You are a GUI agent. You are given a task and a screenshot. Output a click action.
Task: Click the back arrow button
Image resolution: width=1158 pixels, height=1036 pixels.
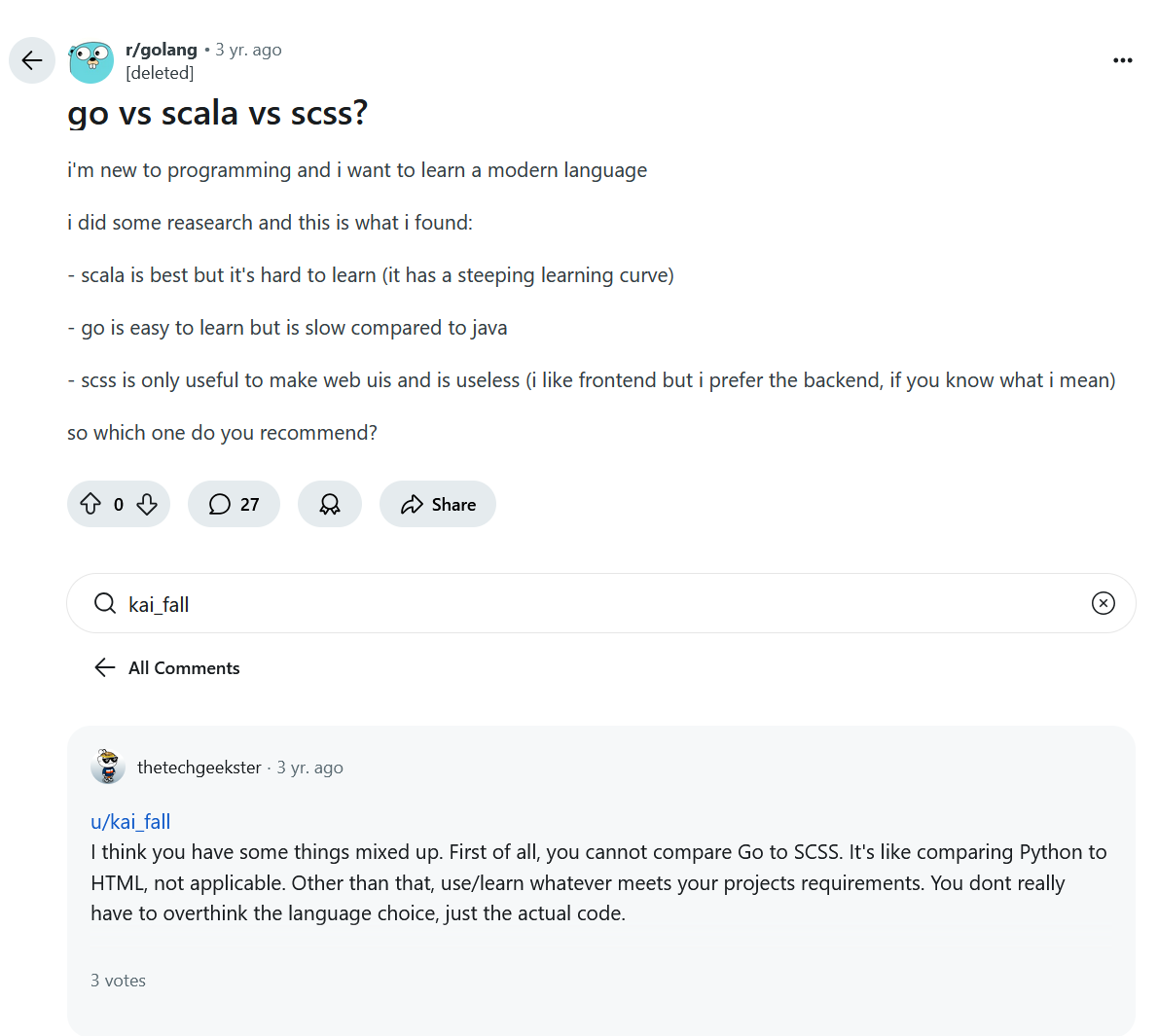click(x=32, y=60)
